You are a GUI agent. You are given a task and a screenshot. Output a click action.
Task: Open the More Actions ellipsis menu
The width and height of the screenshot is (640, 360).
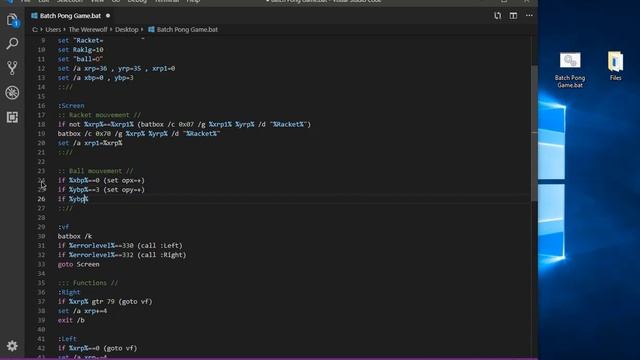pyautogui.click(x=529, y=16)
